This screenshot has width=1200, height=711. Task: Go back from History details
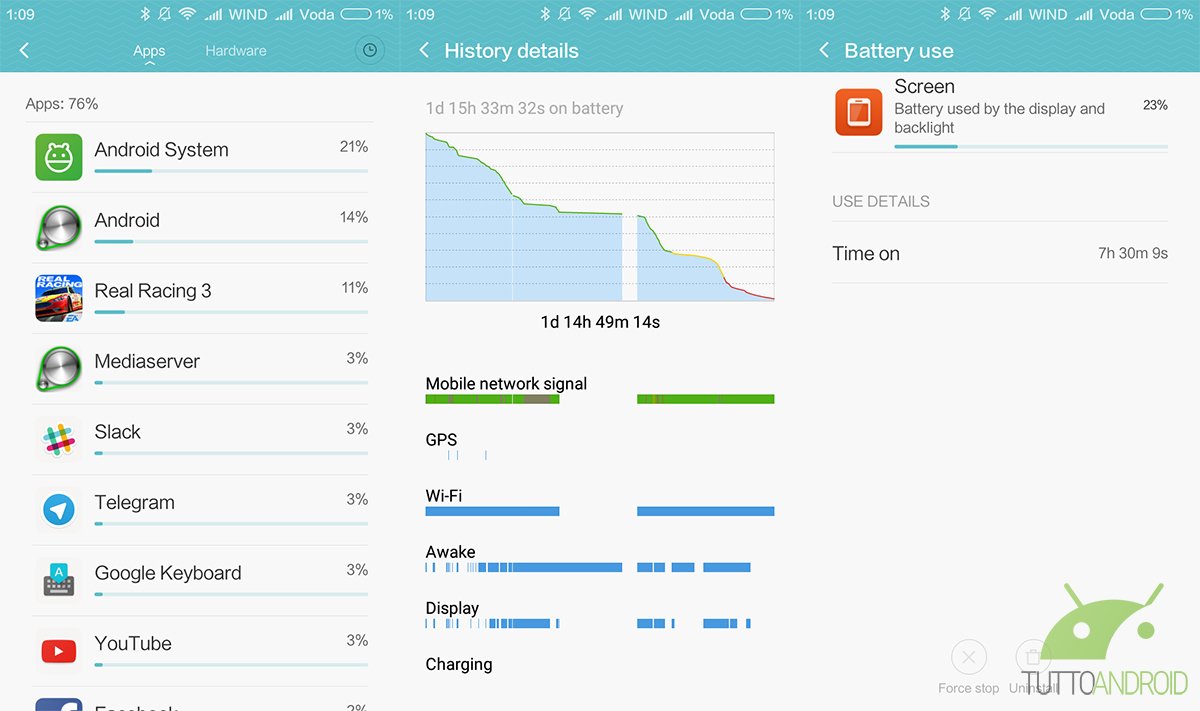[x=424, y=50]
